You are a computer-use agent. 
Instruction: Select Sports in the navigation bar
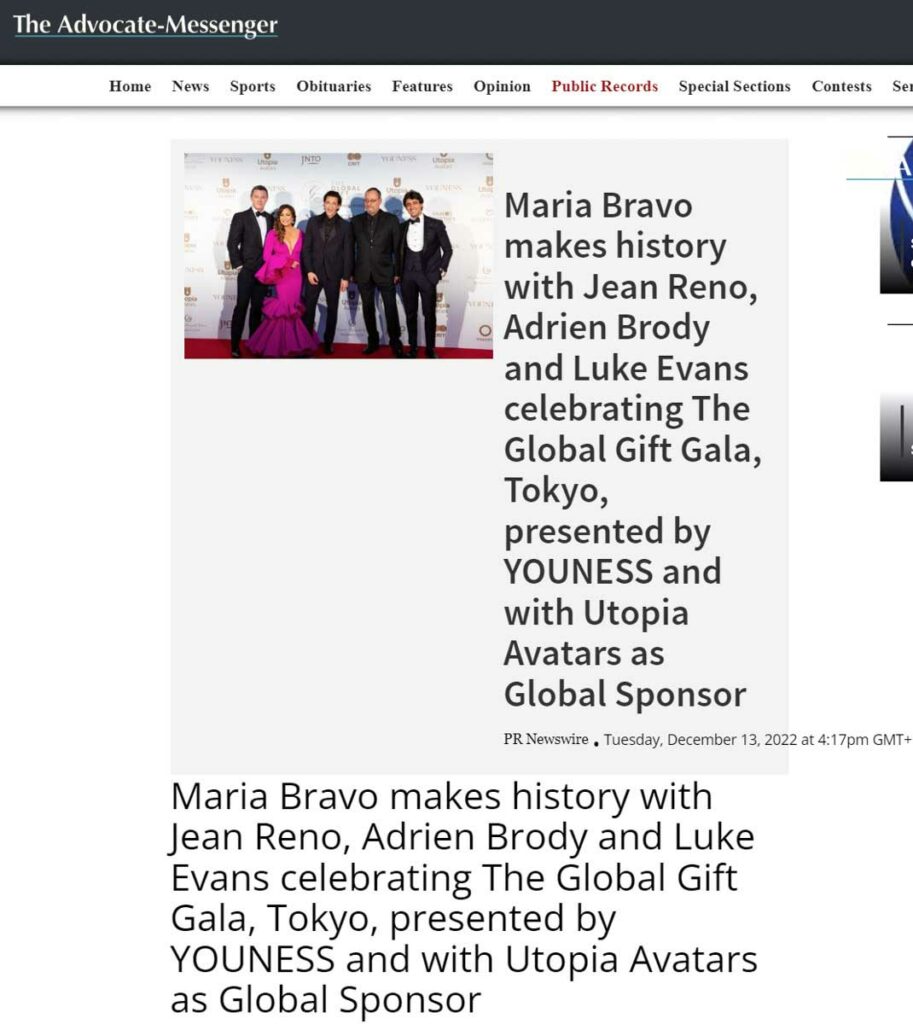[252, 87]
